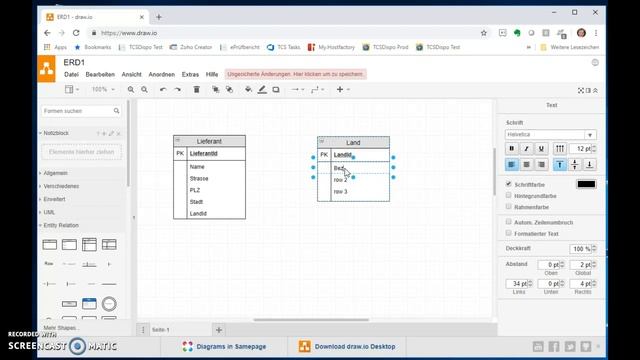
Task: Bring selection to front
Action: click(216, 89)
